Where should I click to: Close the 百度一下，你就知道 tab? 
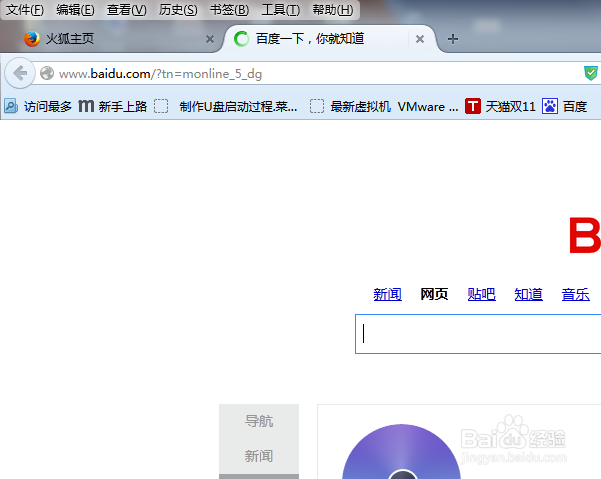[420, 39]
